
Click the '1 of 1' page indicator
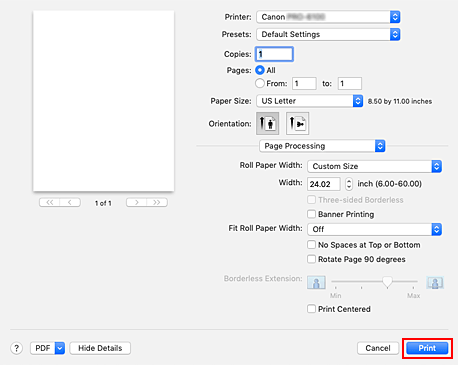click(x=103, y=203)
